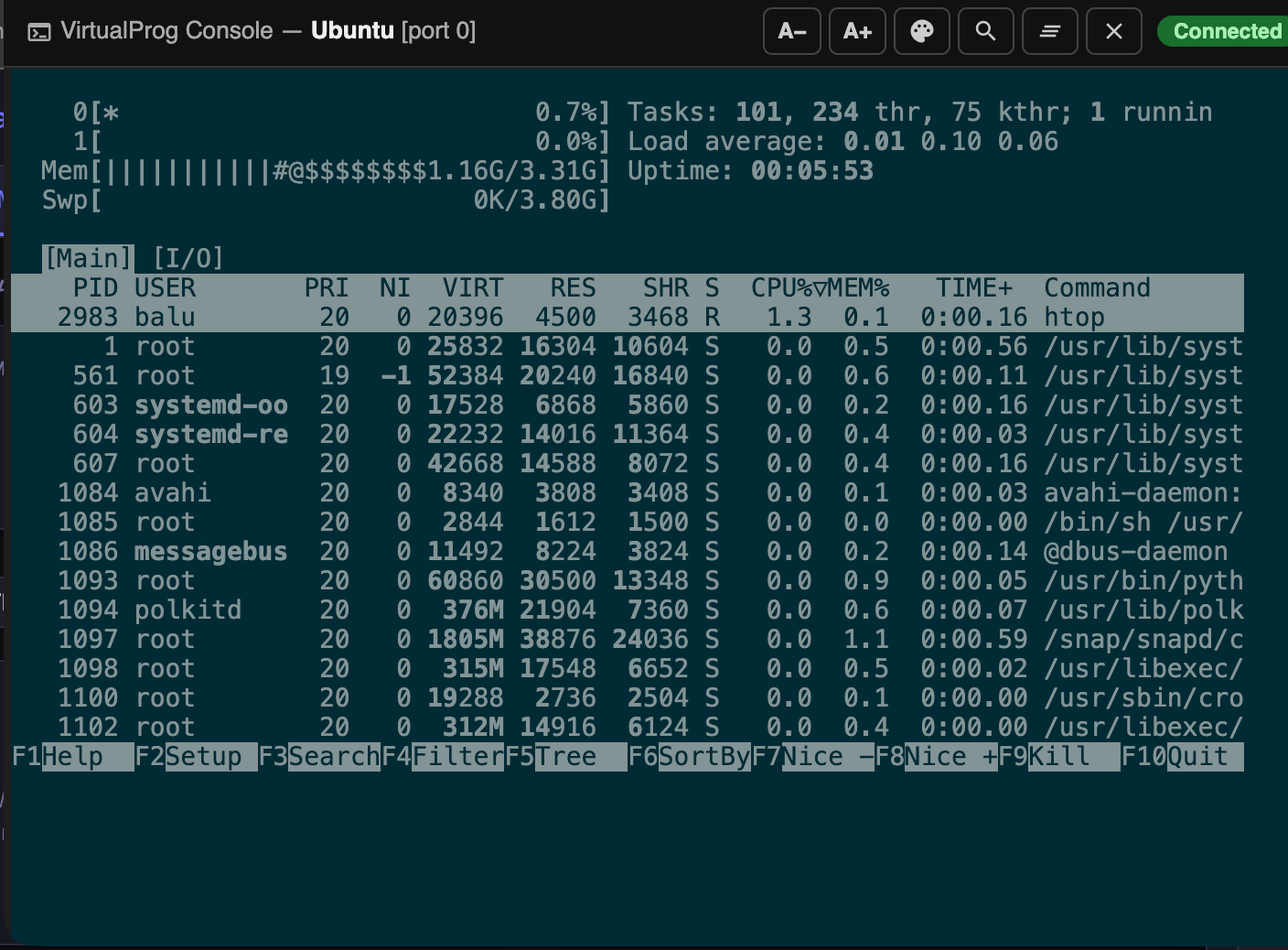Select process row PID 1102
Screen dimensions: 1288x950
point(628,727)
